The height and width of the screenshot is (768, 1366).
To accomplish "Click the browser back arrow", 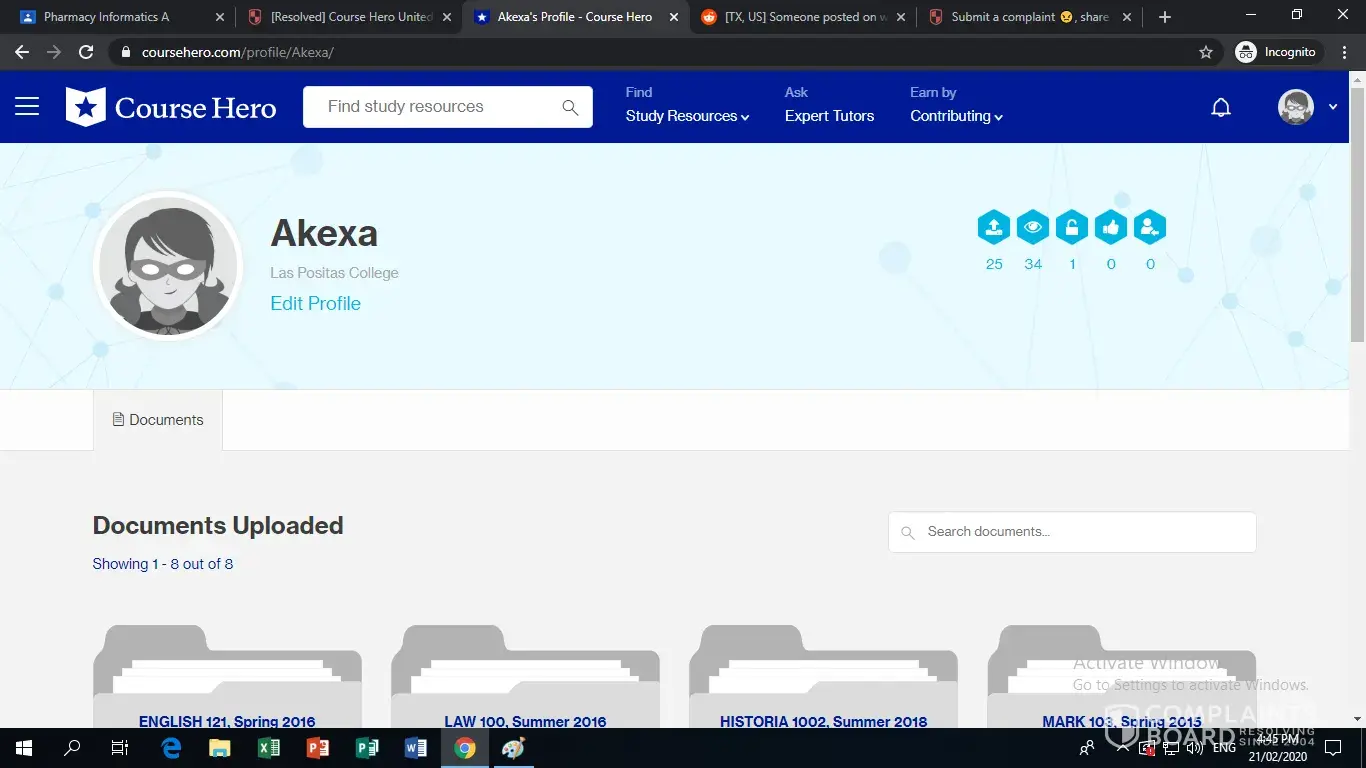I will click(x=22, y=52).
